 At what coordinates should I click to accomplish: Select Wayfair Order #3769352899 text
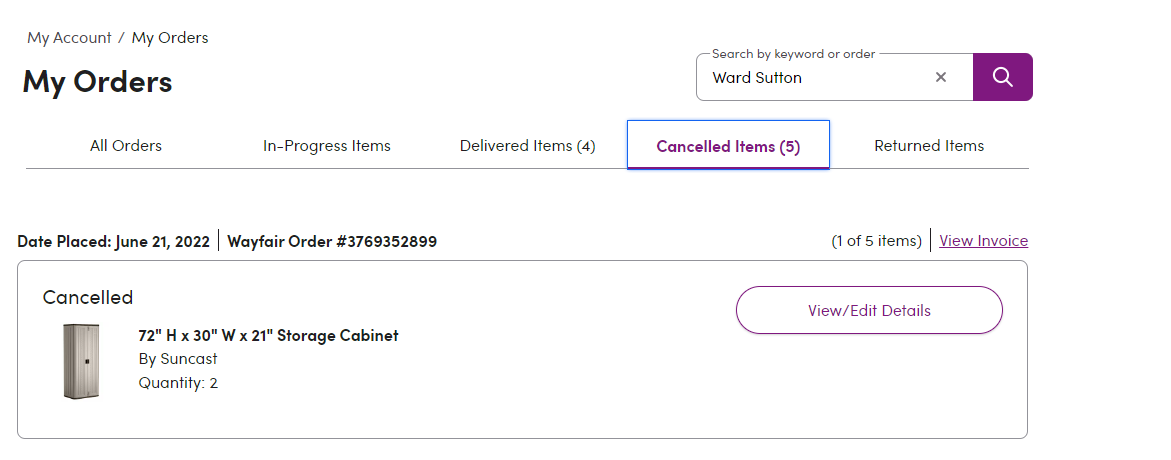pyautogui.click(x=332, y=241)
